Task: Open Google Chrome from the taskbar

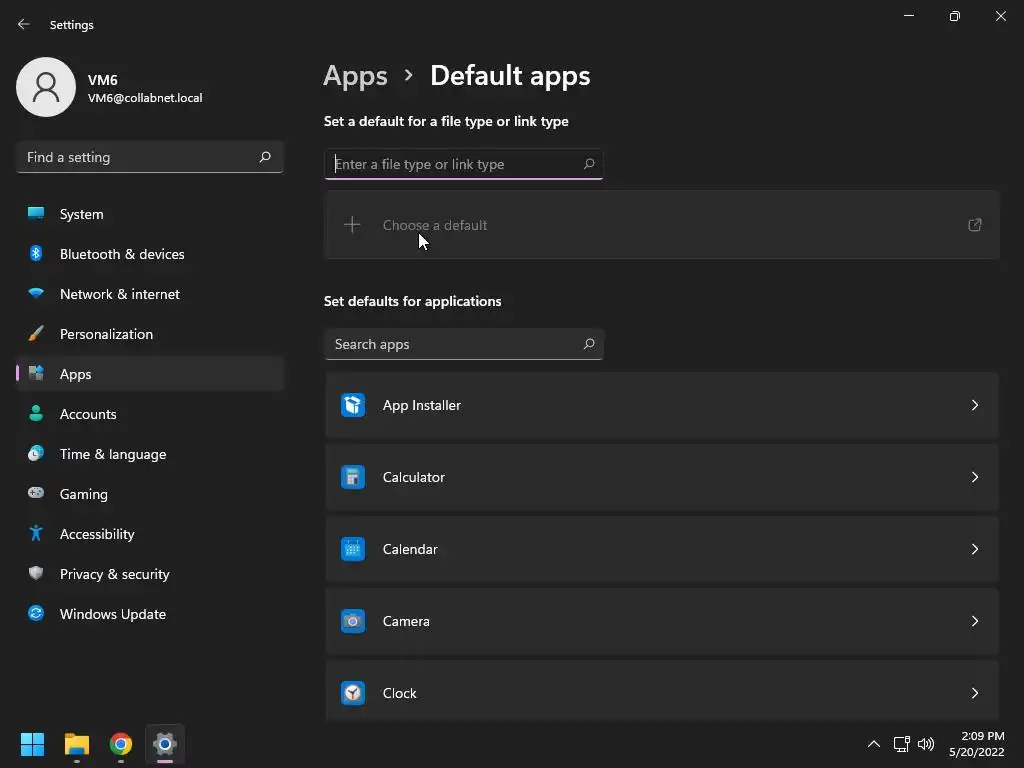Action: [121, 744]
